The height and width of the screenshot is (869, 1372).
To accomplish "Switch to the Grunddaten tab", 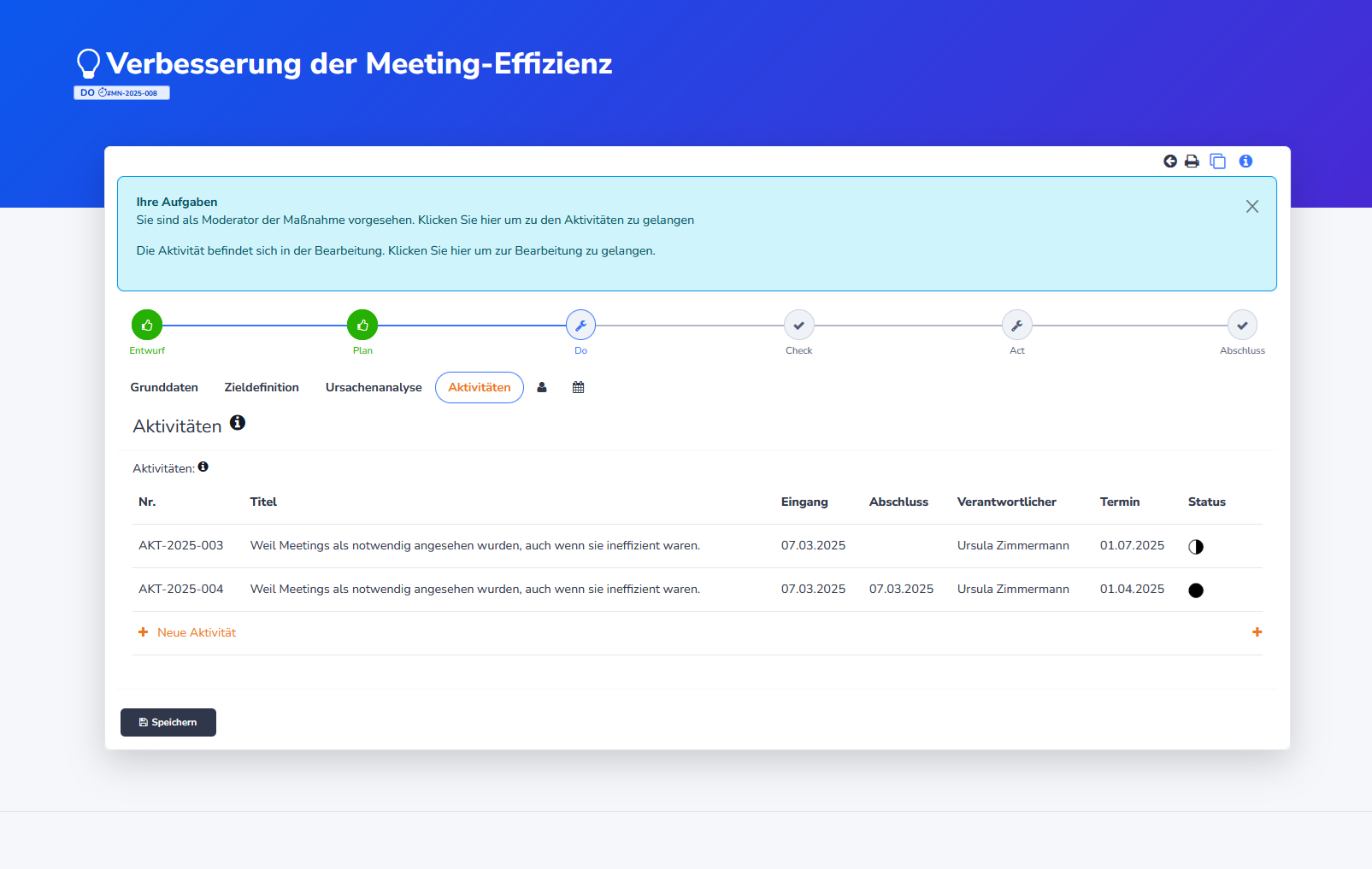I will pos(164,387).
